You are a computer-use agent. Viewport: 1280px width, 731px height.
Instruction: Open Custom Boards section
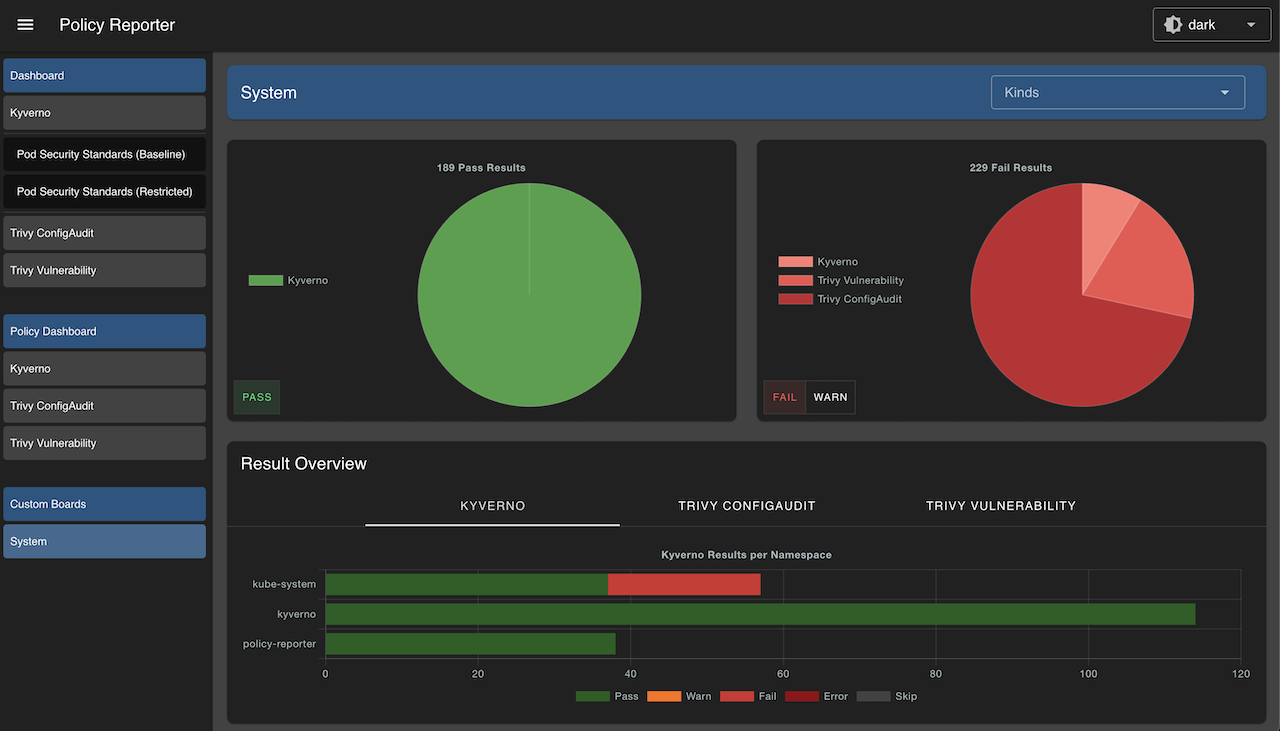coord(104,504)
